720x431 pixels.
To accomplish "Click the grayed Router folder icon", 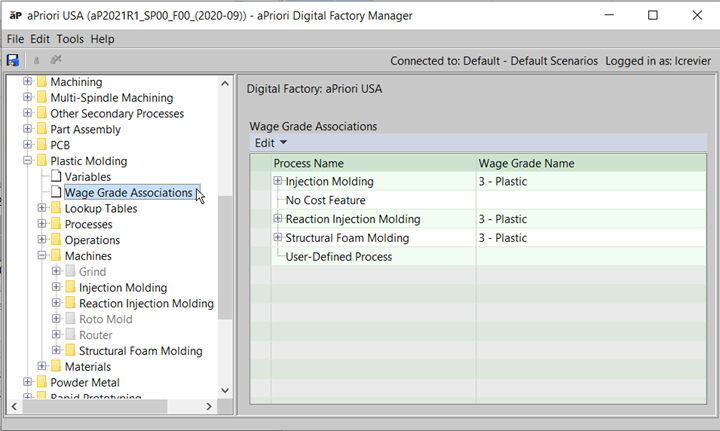I will [x=70, y=335].
